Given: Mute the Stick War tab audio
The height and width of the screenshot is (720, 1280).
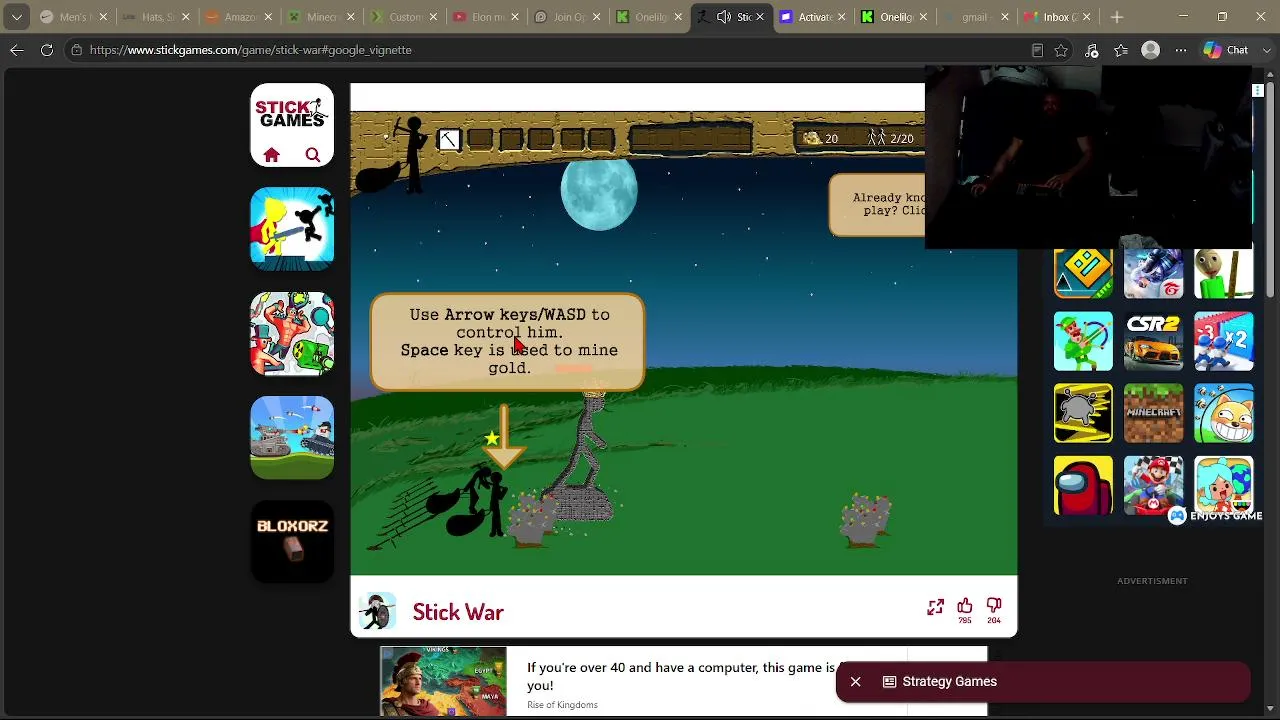Looking at the screenshot, I should pyautogui.click(x=724, y=17).
